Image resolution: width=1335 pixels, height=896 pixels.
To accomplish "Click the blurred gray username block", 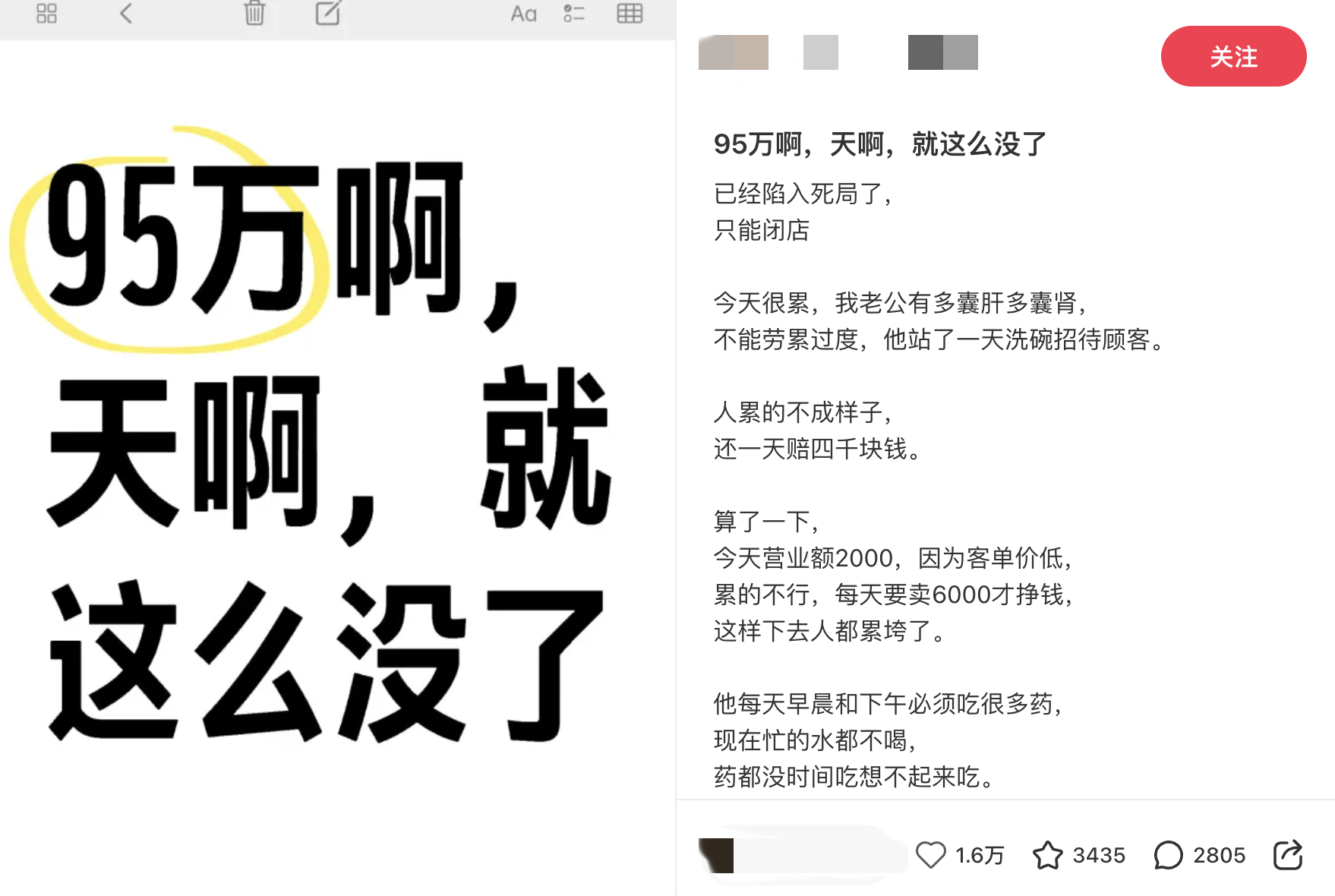I will tap(943, 52).
